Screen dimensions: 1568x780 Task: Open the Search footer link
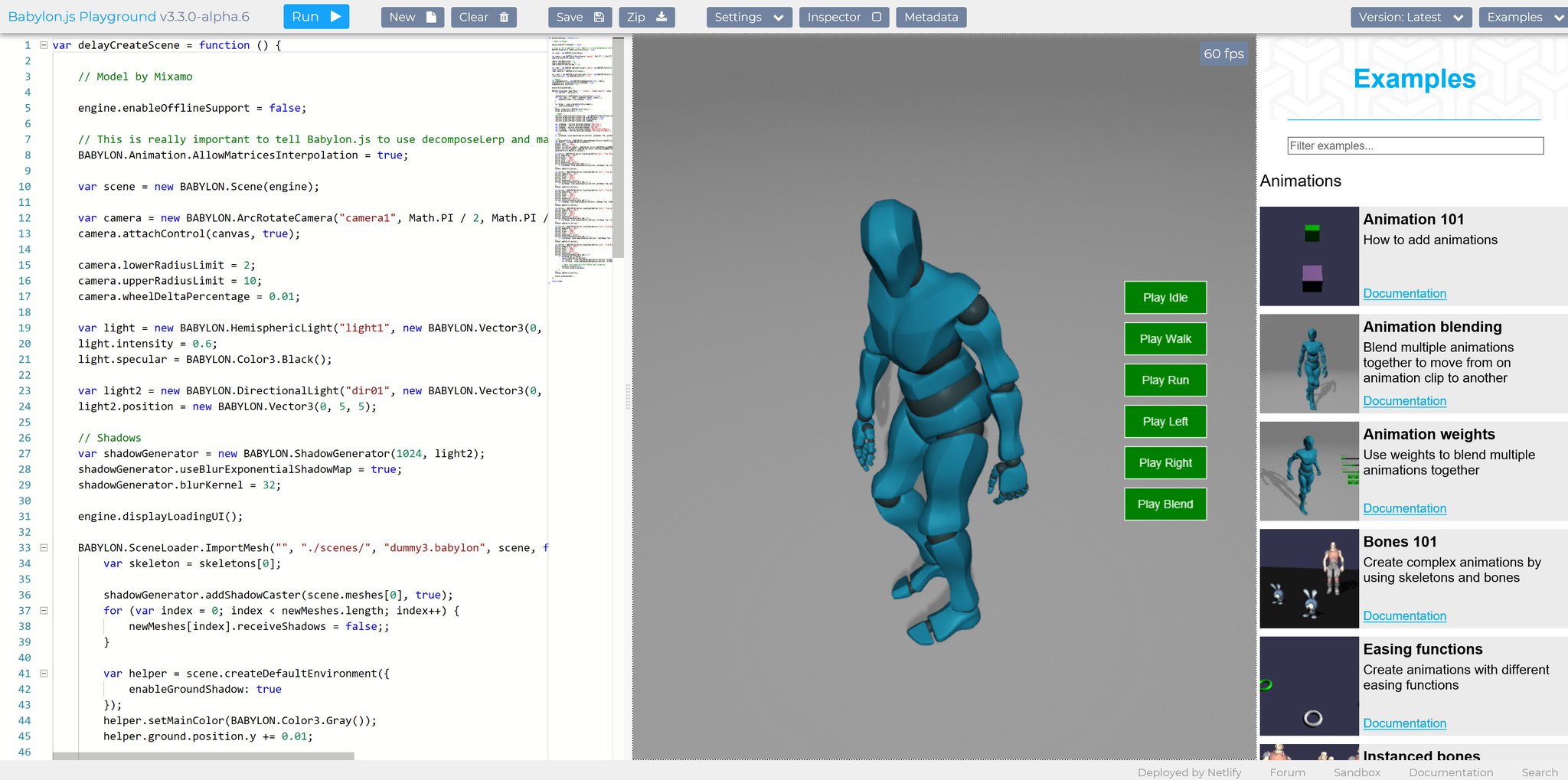click(1540, 772)
